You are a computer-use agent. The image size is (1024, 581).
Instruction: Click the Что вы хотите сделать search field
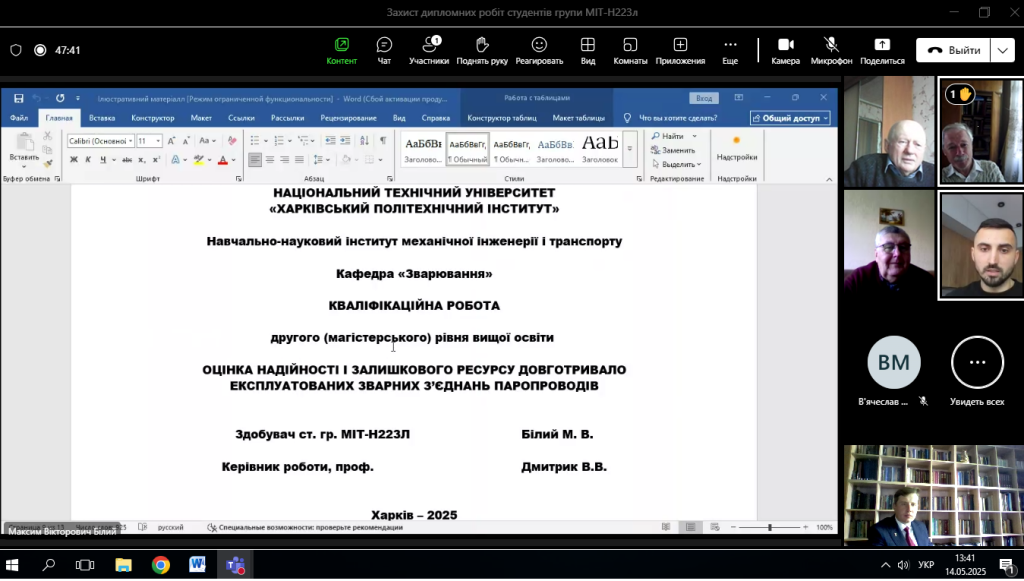click(x=678, y=118)
